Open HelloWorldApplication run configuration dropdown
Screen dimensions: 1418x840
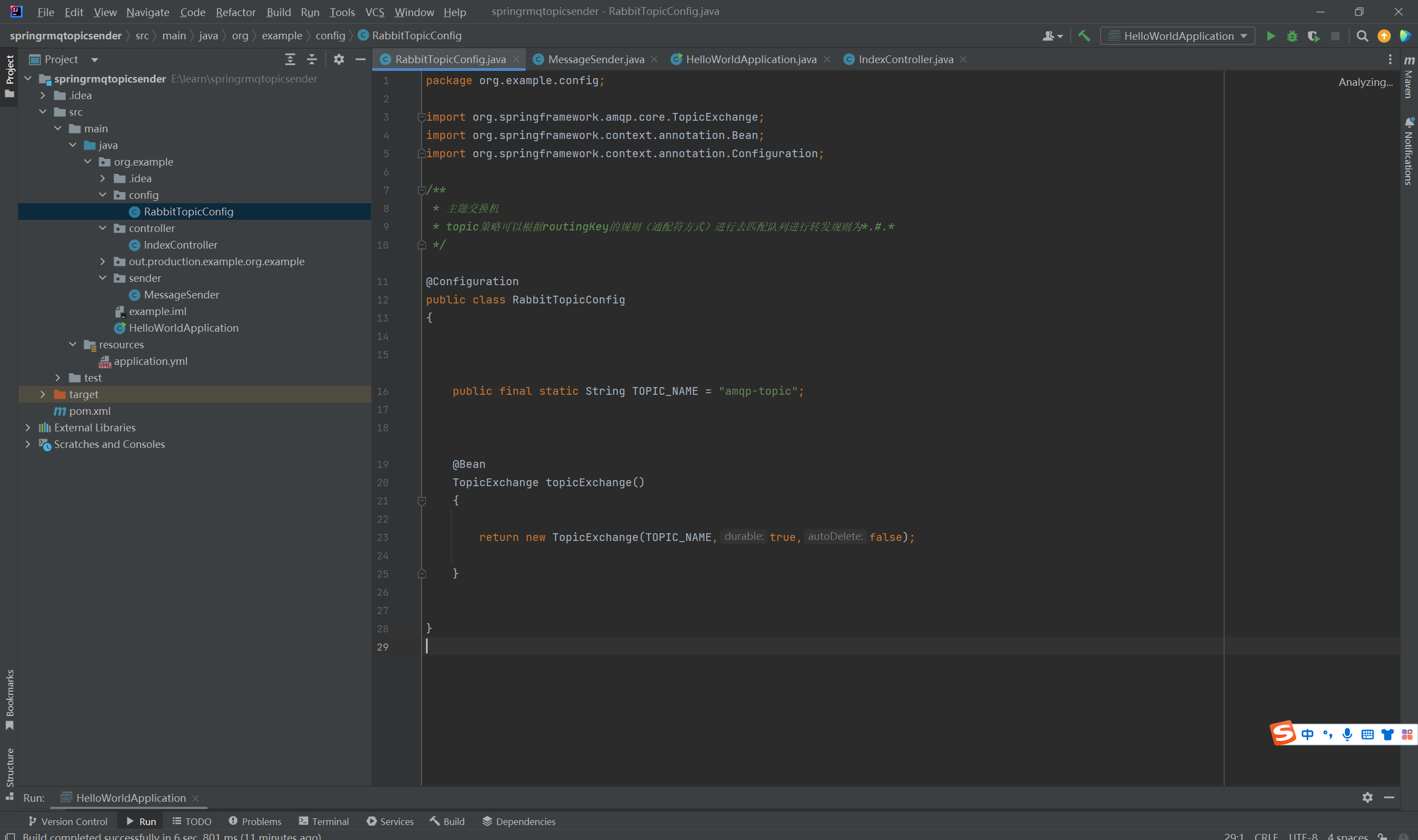1178,36
